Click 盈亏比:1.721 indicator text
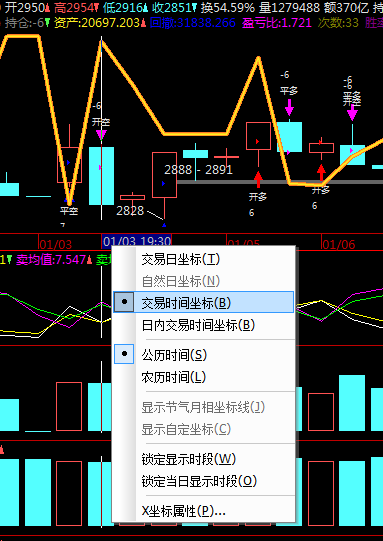The width and height of the screenshot is (383, 541). click(276, 23)
